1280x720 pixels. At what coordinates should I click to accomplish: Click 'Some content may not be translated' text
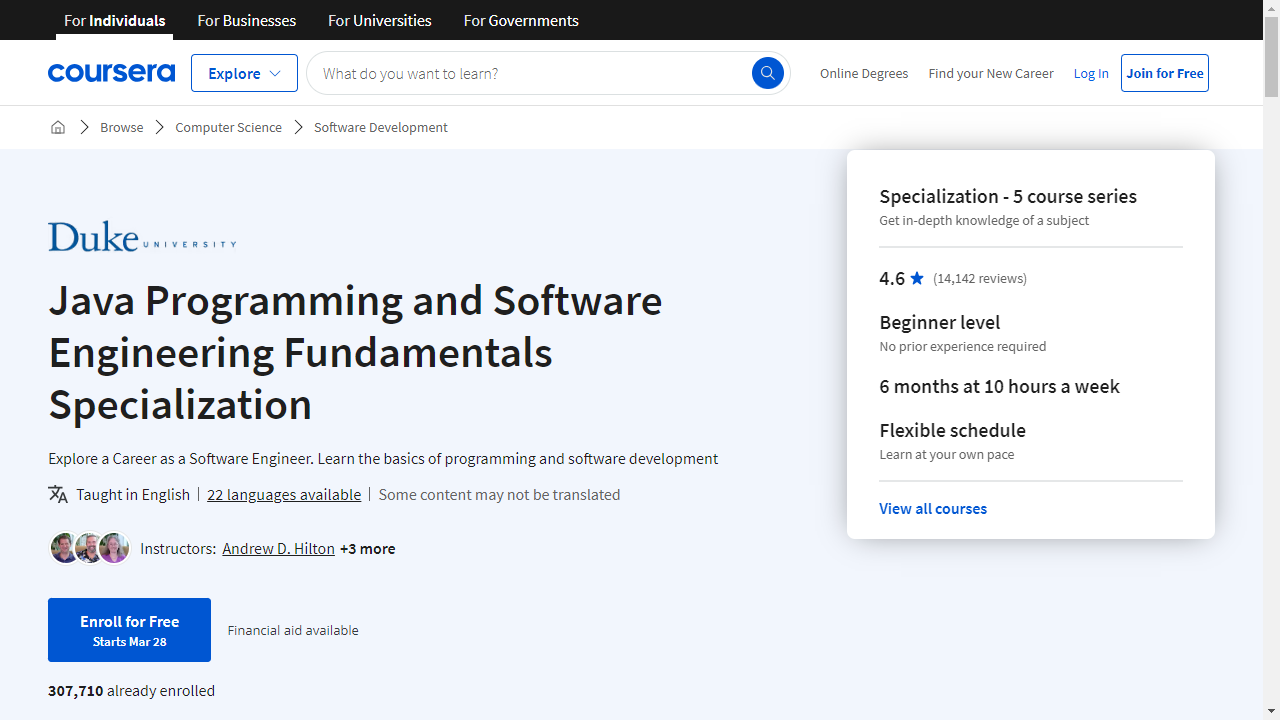click(x=499, y=494)
